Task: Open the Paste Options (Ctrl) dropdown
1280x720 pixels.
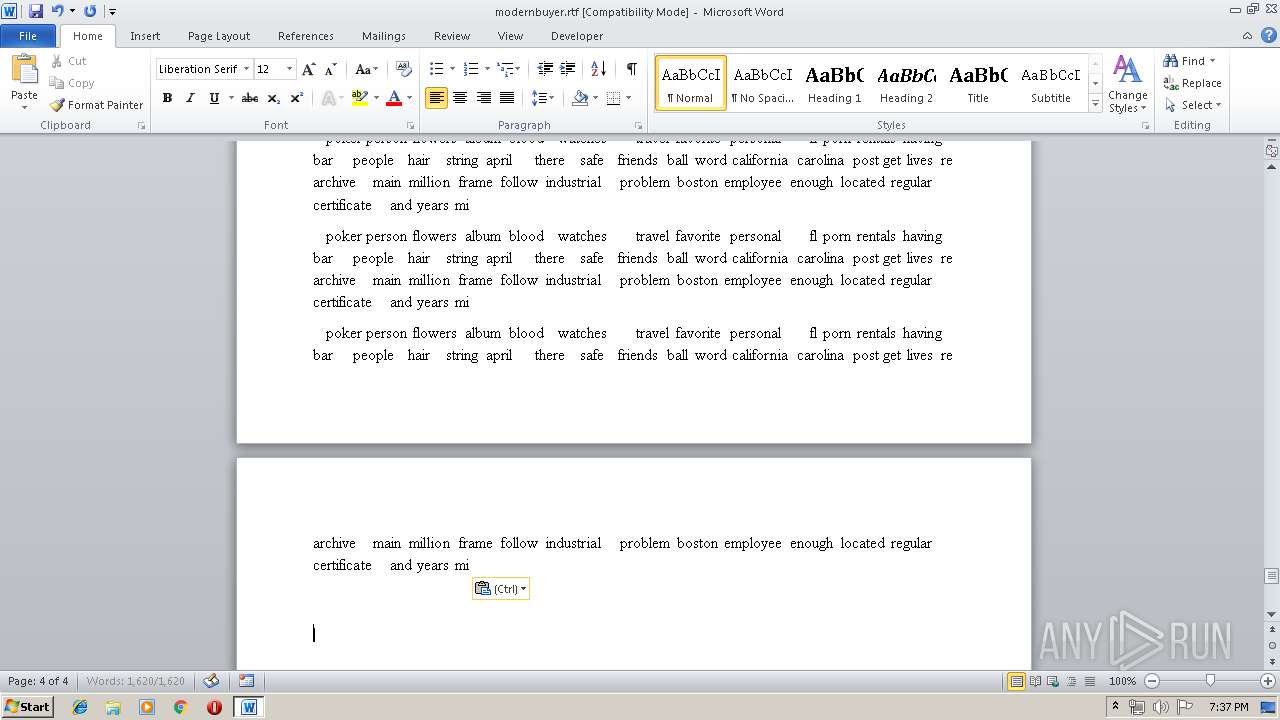Action: (x=501, y=589)
